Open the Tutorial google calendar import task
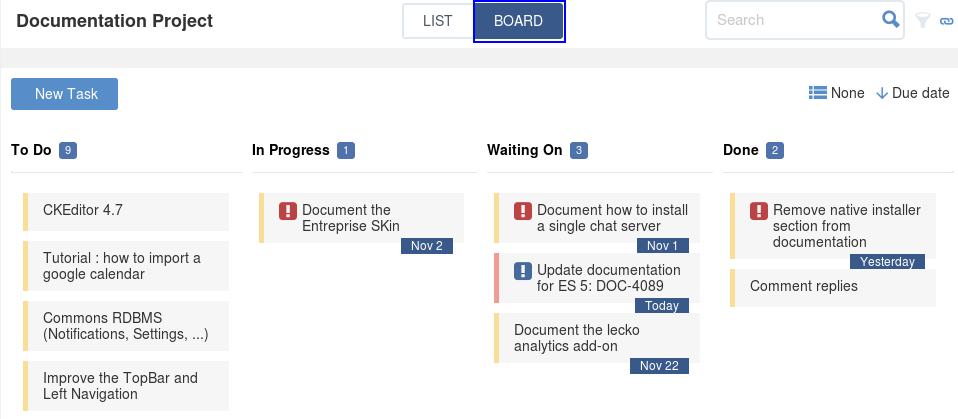Image resolution: width=958 pixels, height=419 pixels. pos(122,266)
